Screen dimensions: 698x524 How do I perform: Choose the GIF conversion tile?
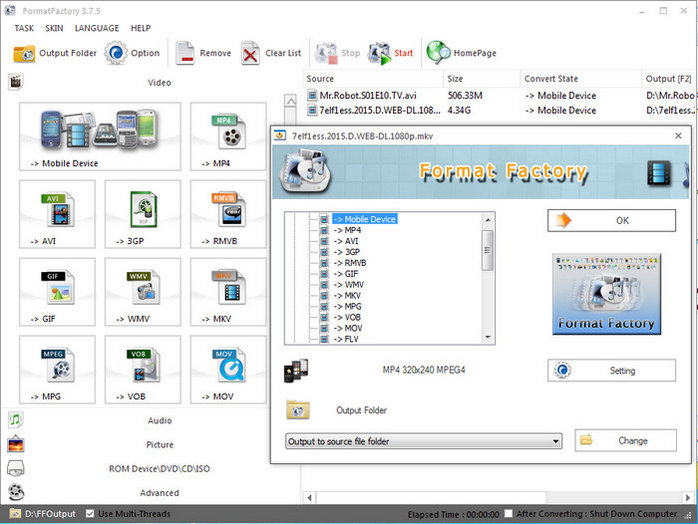coord(57,292)
